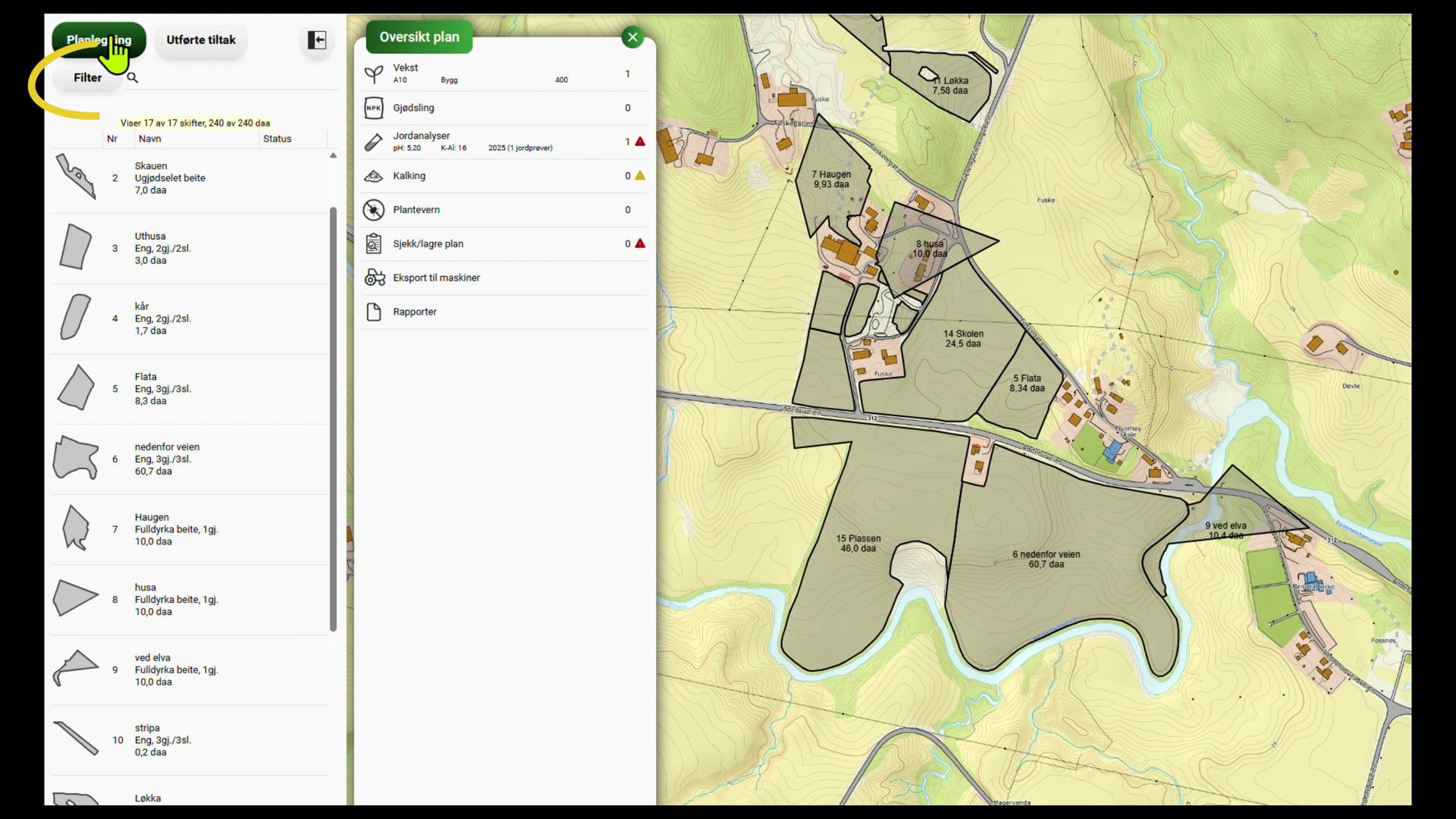Select the Uthusa field shape thumbnail
The height and width of the screenshot is (819, 1456).
76,246
